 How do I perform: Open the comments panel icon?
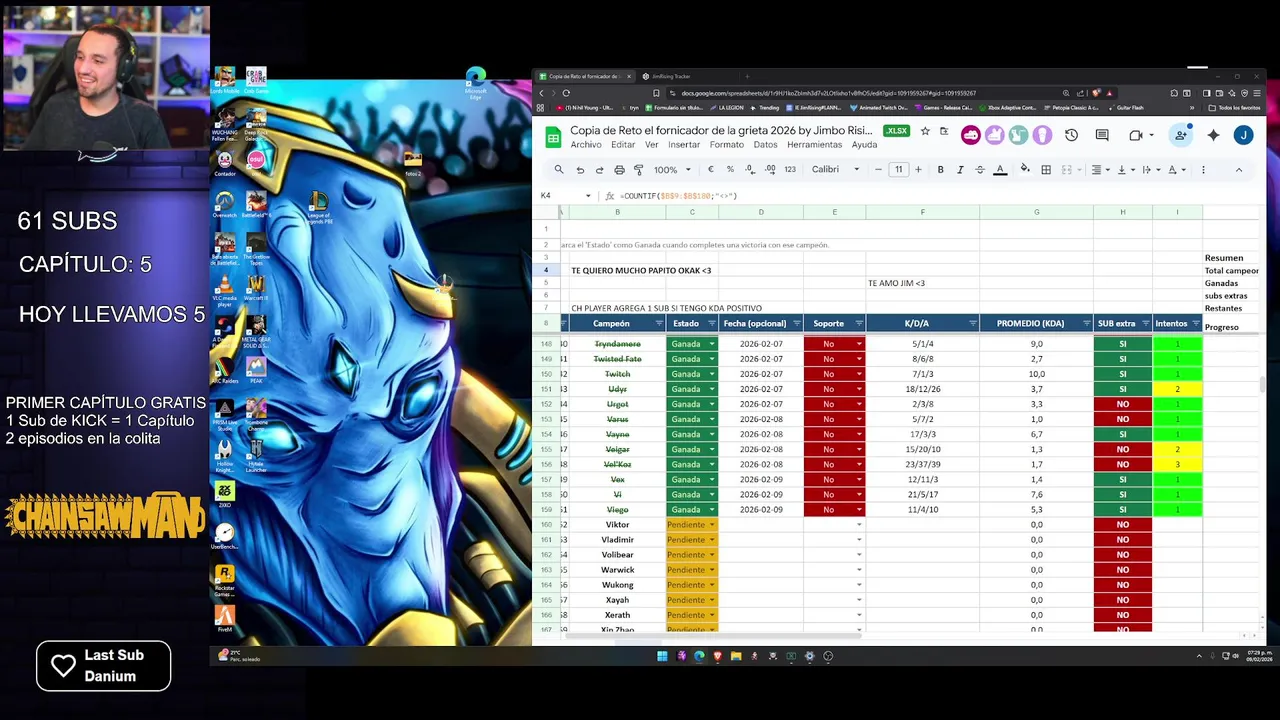(1102, 135)
